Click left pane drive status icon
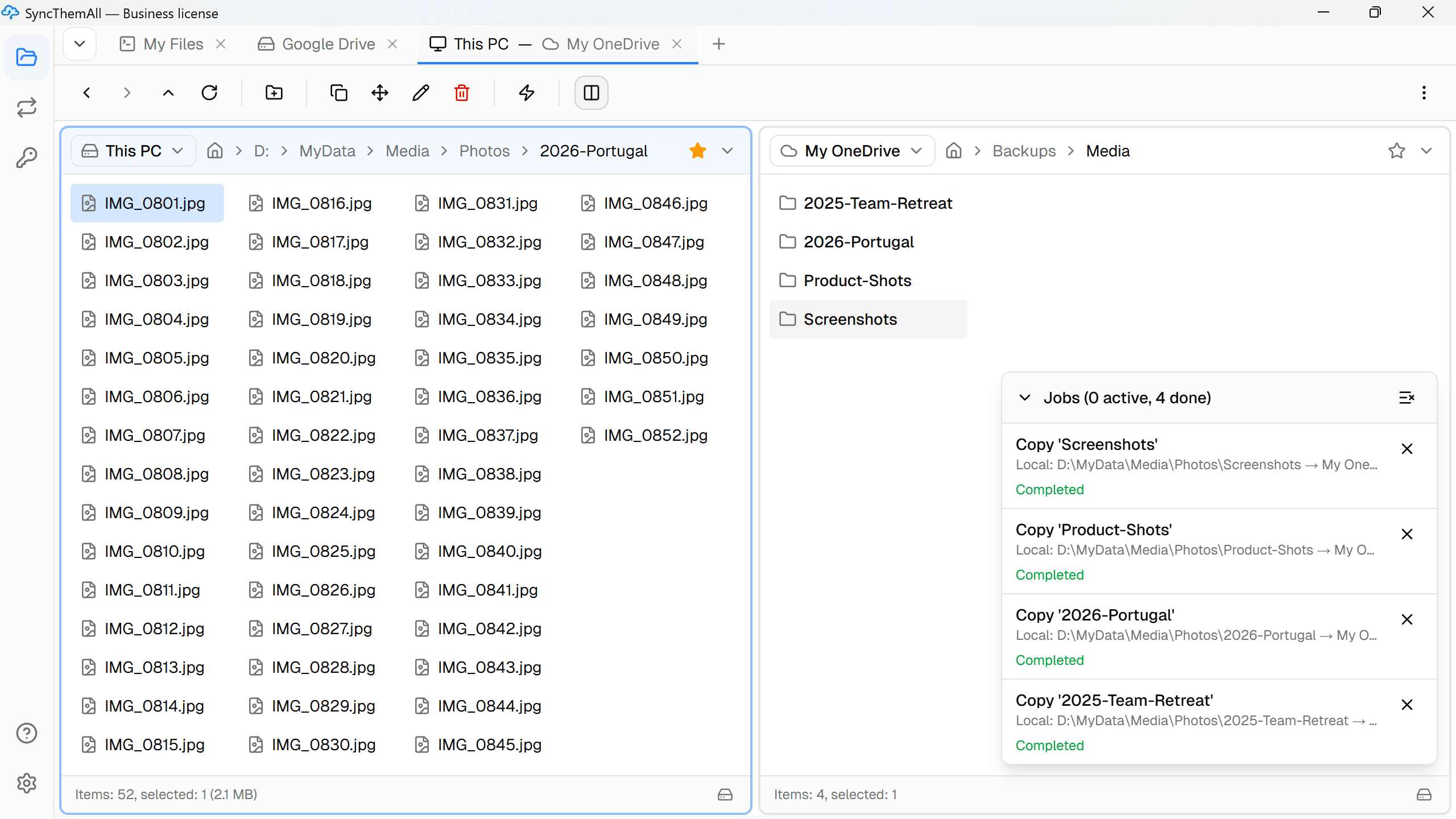 tap(725, 795)
